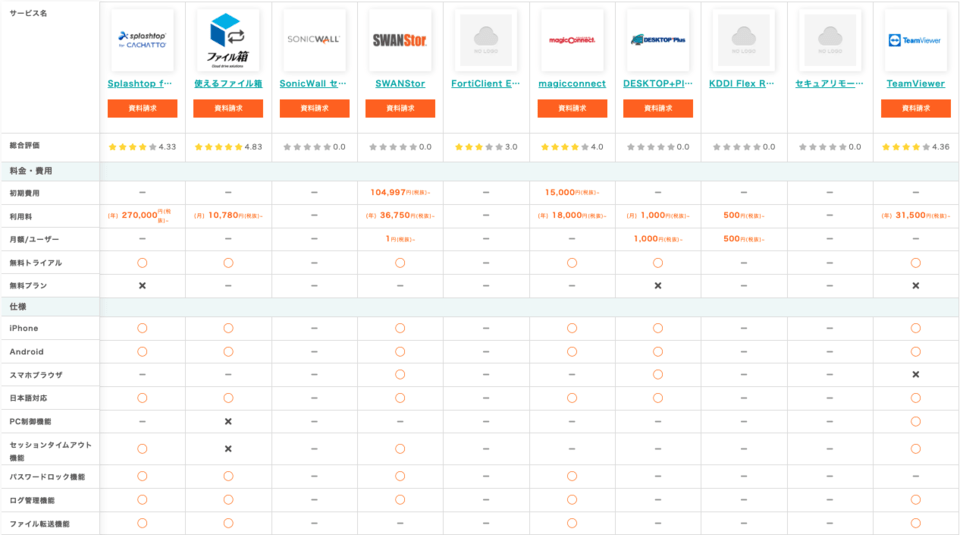The height and width of the screenshot is (535, 960).
Task: Click the 4.83 star rating
Action: point(228,147)
